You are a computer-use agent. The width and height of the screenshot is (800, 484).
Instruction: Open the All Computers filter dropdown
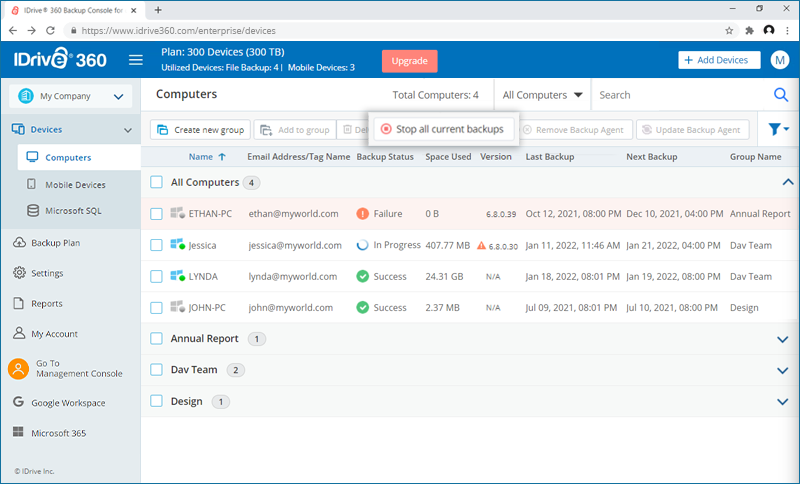click(x=542, y=95)
